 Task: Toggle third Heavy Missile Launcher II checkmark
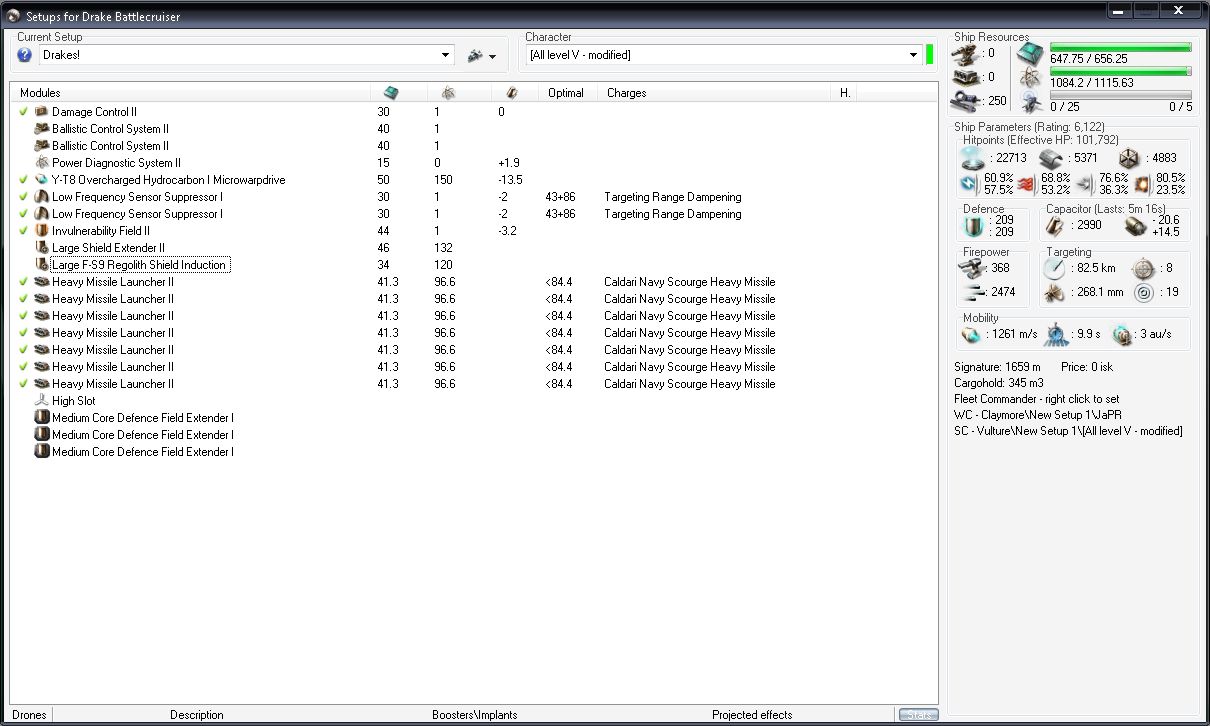coord(24,316)
